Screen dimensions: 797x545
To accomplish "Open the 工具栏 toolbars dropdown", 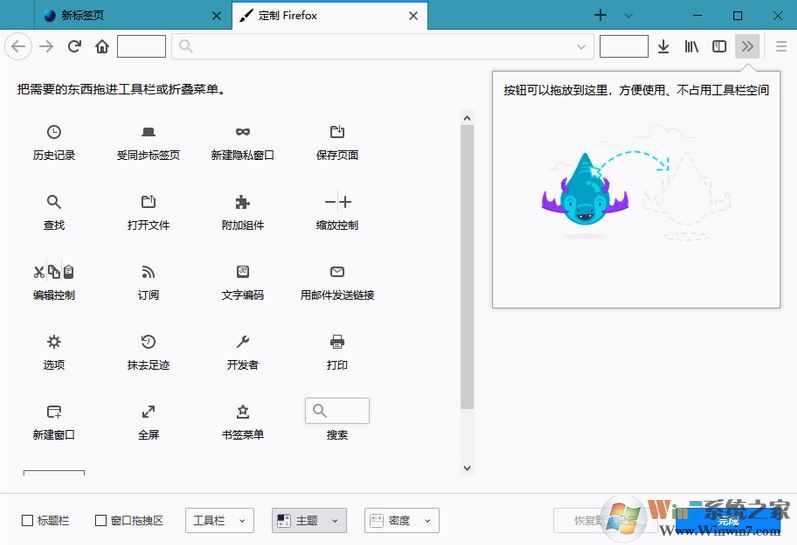I will coord(220,520).
